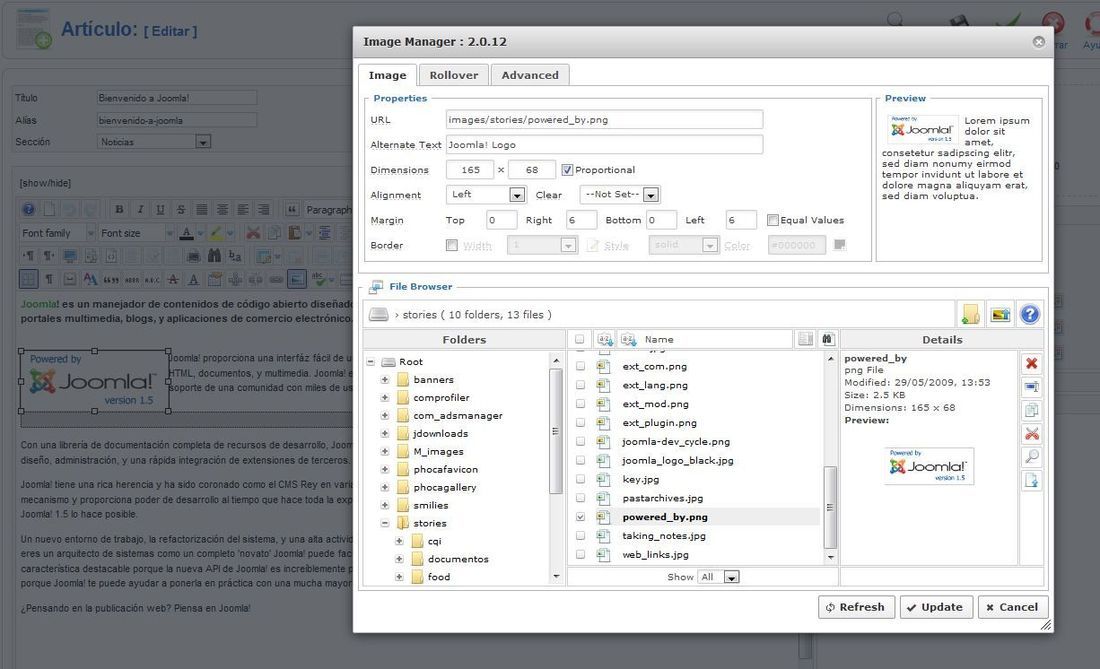The width and height of the screenshot is (1100, 669).
Task: Open the Alignment dropdown set to Left
Action: pos(485,194)
